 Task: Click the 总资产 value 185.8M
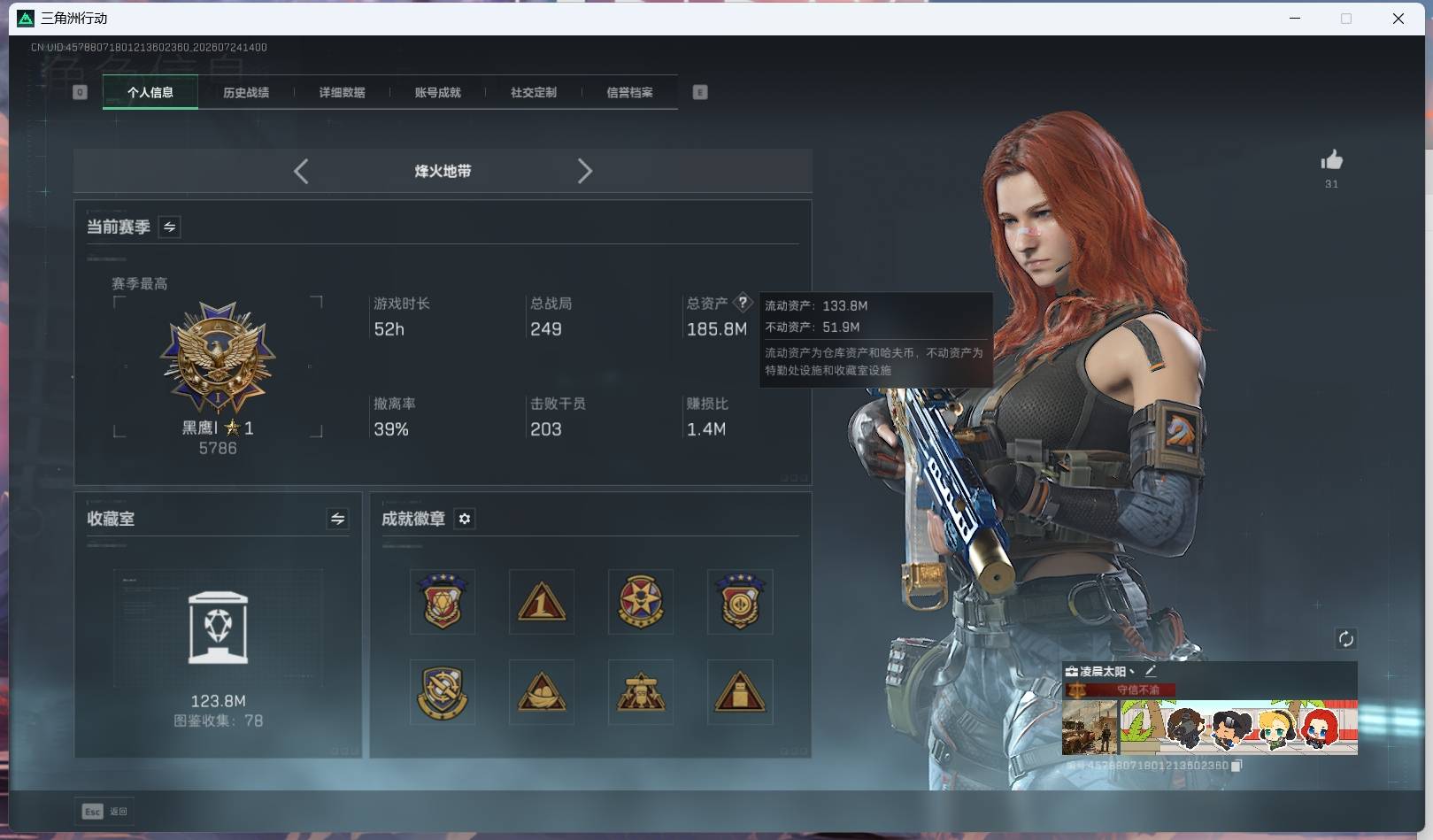(717, 329)
